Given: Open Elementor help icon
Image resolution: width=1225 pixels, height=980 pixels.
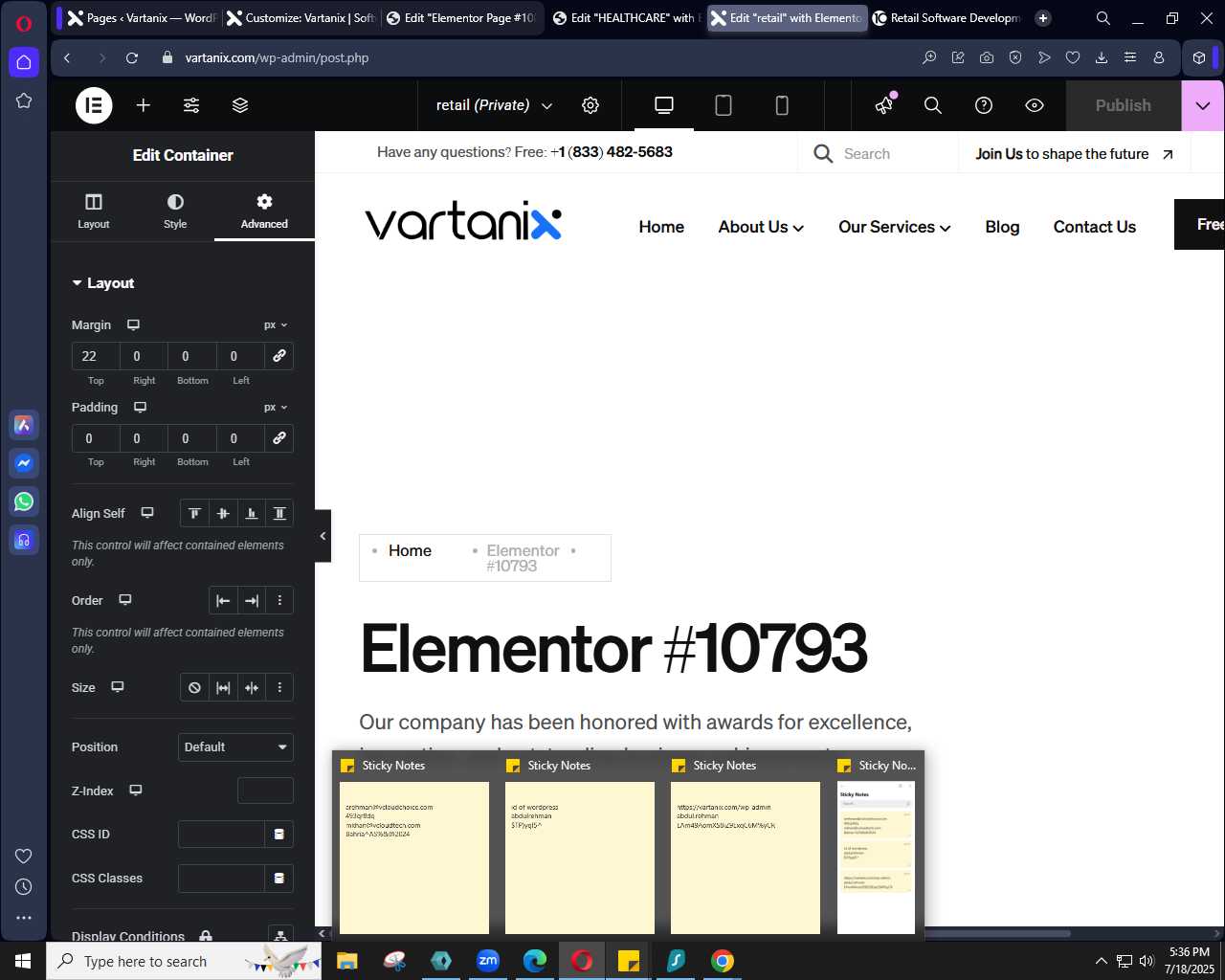Looking at the screenshot, I should tap(984, 105).
